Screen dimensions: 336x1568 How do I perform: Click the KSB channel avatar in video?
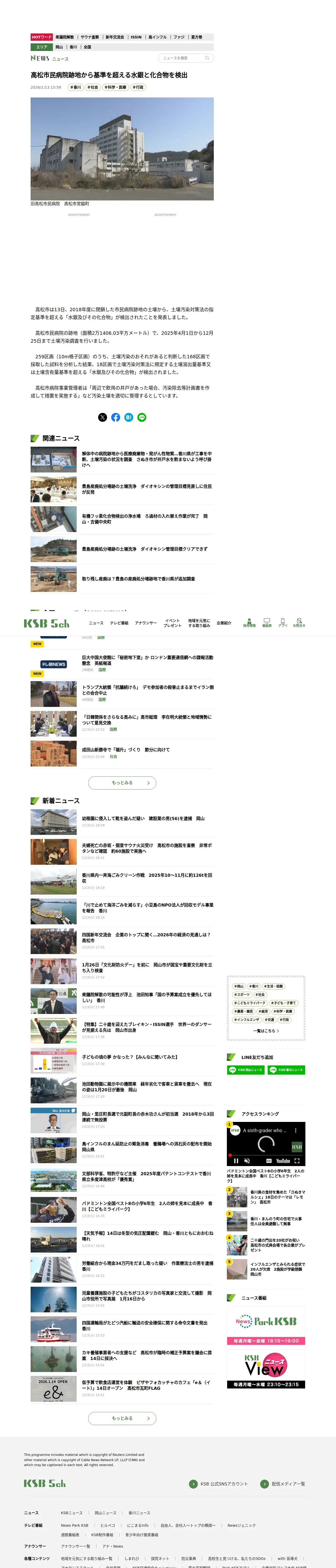[x=235, y=1130]
